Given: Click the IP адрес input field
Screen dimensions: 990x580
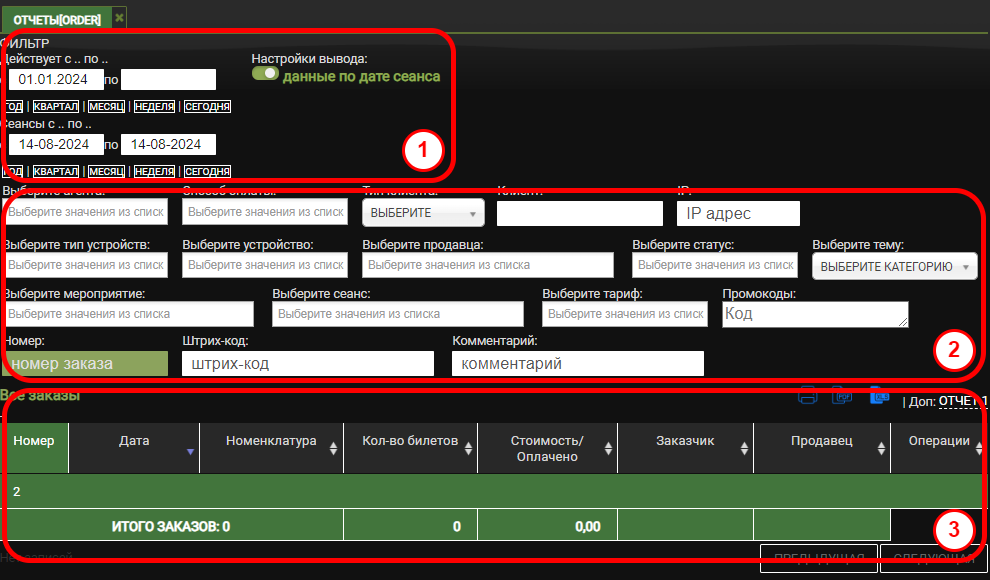Looking at the screenshot, I should click(x=738, y=213).
